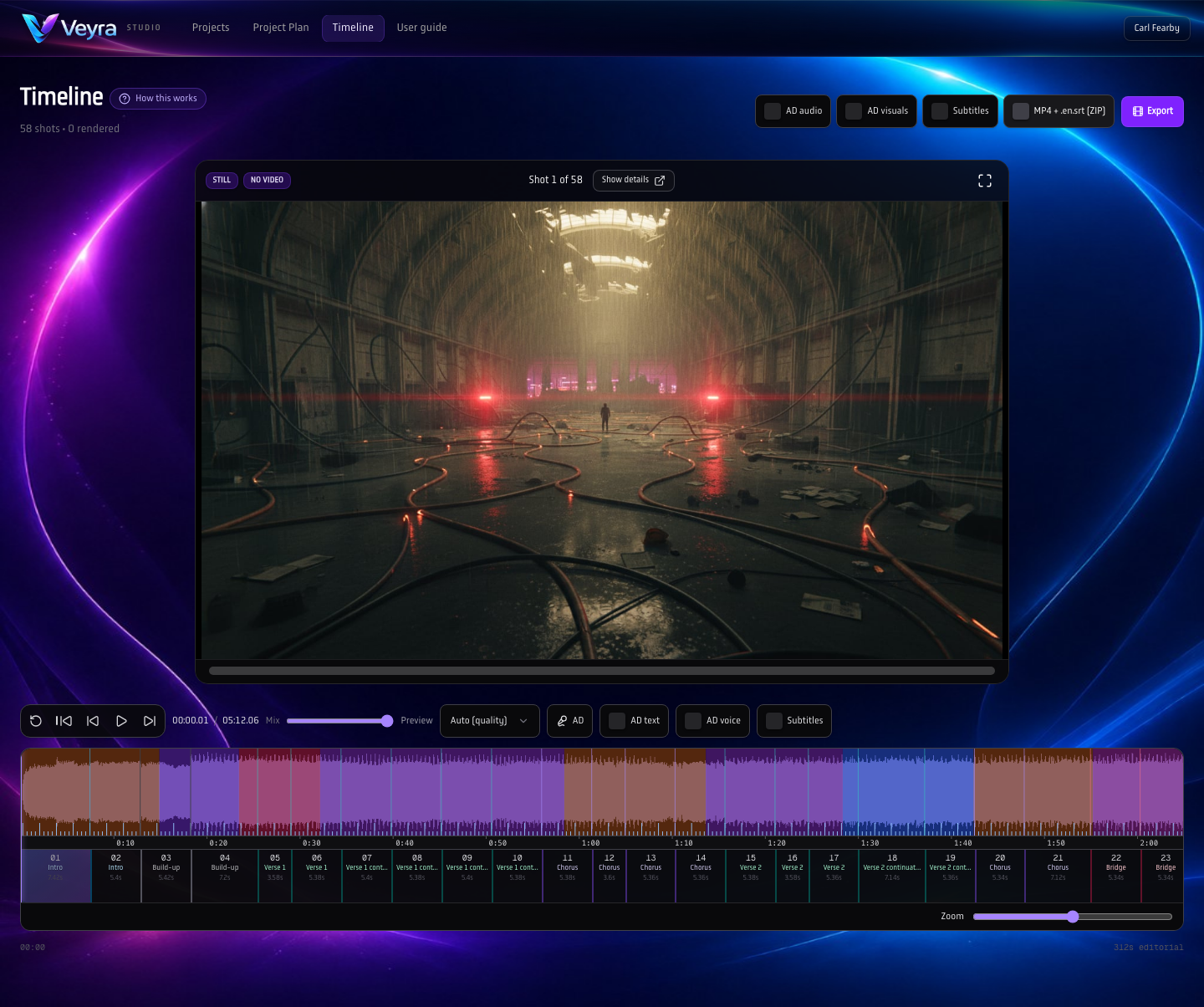This screenshot has width=1204, height=1007.
Task: Select shot 11 Chorus clip
Action: coord(568,876)
